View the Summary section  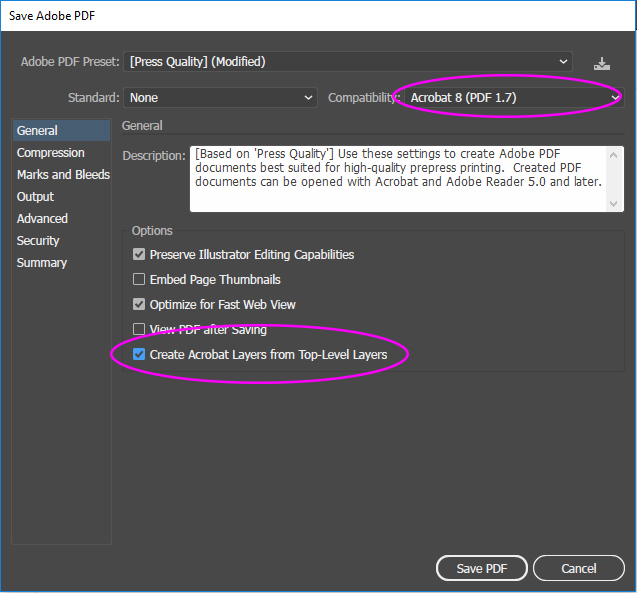tap(42, 262)
